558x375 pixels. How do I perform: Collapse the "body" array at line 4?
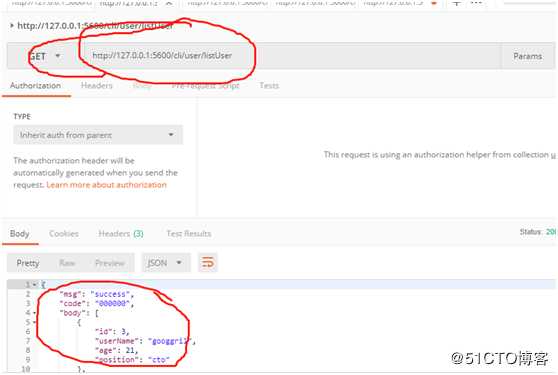pos(35,313)
